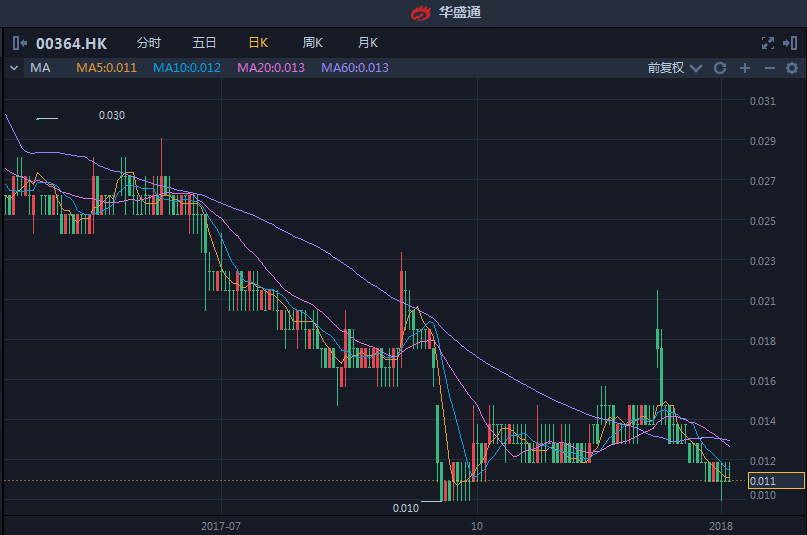Switch to the 分时 tab
807x535 pixels.
[148, 43]
